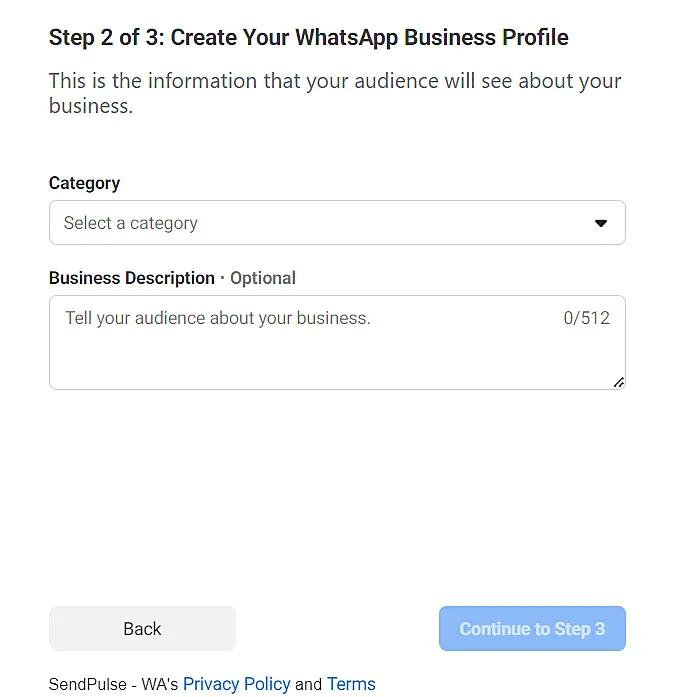Click the Optional label text

tap(263, 278)
